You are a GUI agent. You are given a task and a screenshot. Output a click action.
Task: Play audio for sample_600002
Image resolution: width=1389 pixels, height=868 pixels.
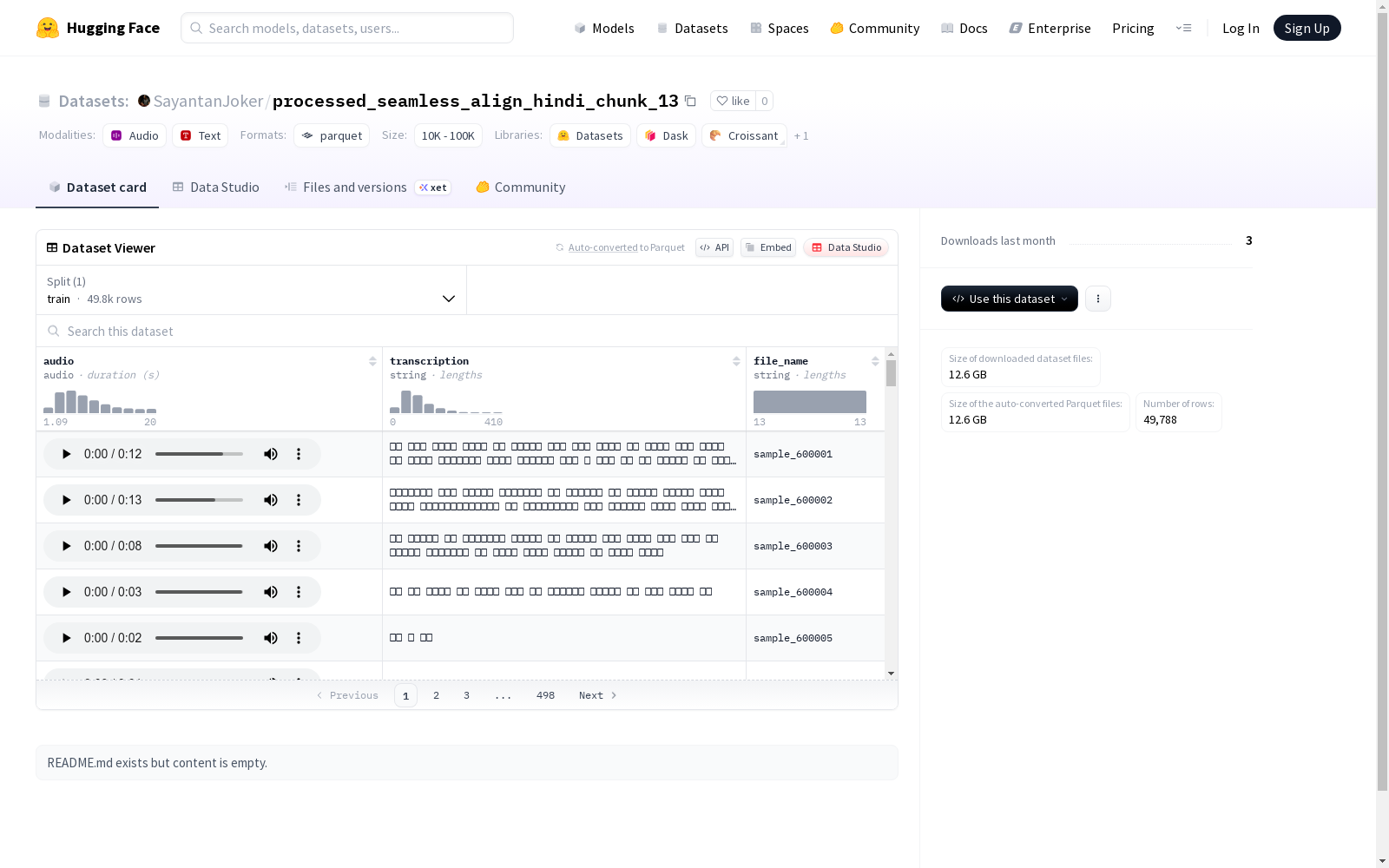66,500
